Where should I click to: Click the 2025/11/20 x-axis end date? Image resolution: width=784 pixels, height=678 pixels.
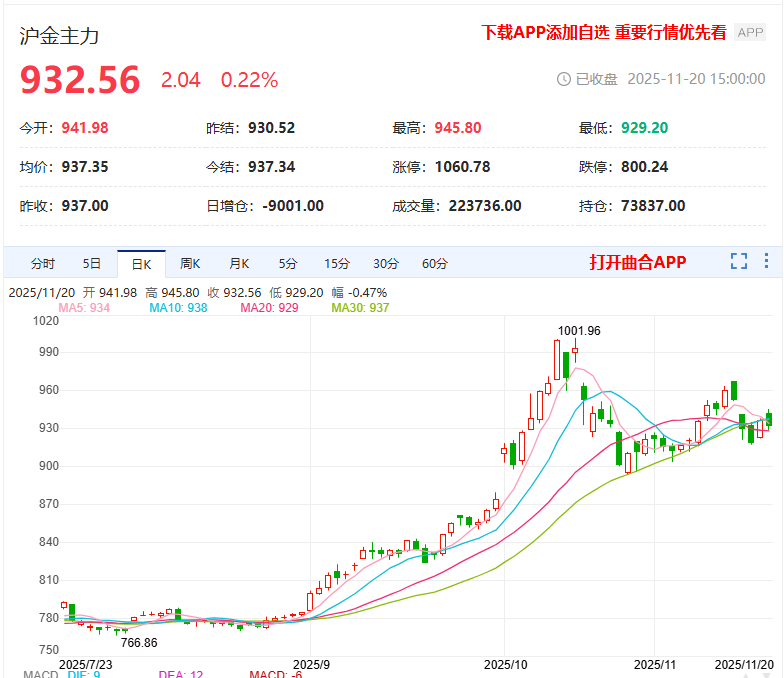744,665
